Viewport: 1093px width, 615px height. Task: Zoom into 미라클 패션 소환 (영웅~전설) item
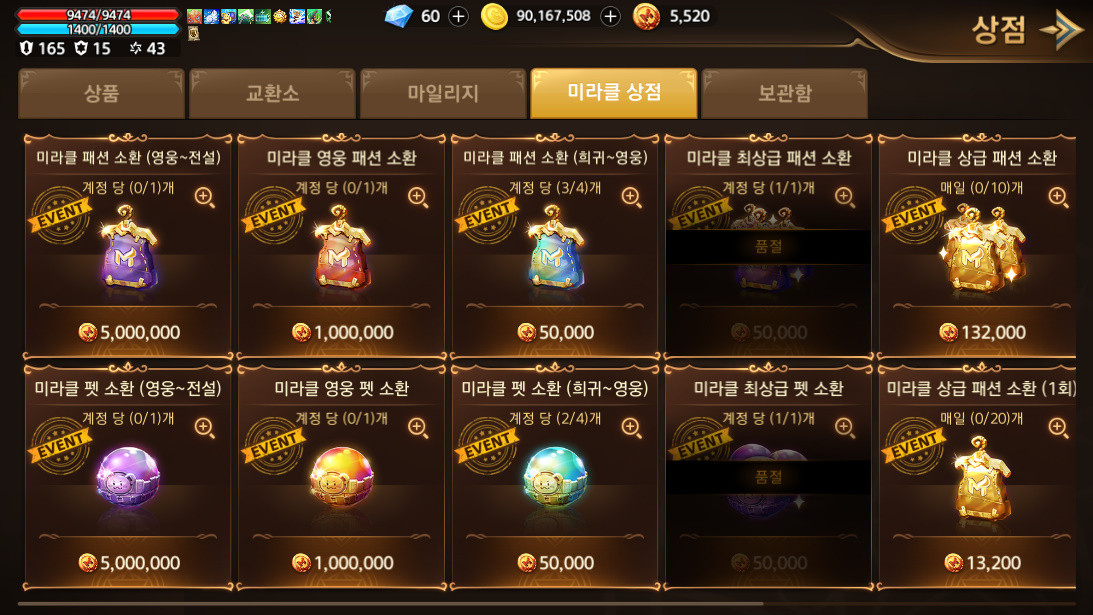[x=204, y=197]
